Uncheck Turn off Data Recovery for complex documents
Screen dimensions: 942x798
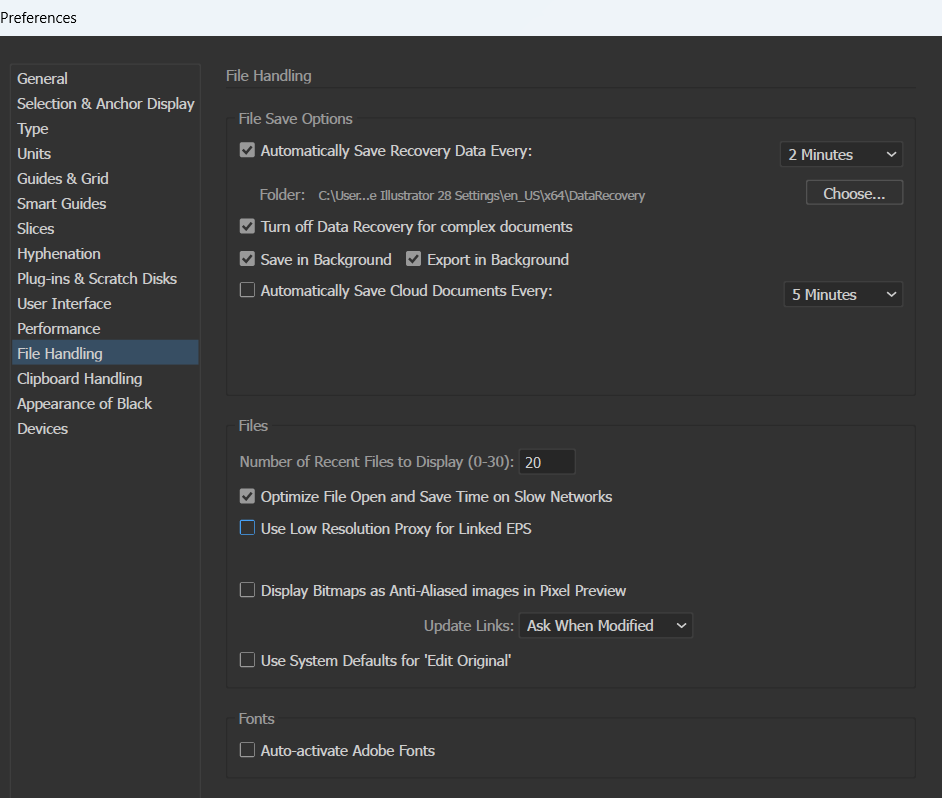click(x=247, y=227)
